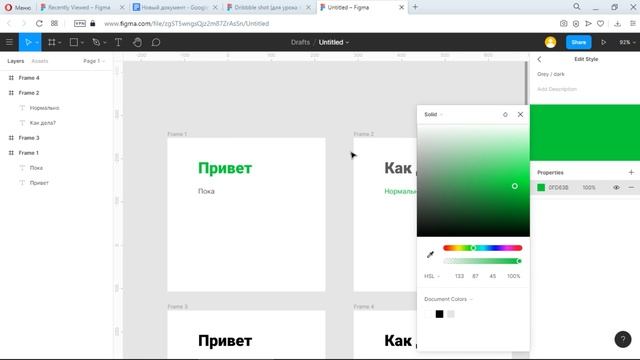Viewport: 640px width, 360px height.
Task: Adjust the hue slider handle
Action: (473, 248)
